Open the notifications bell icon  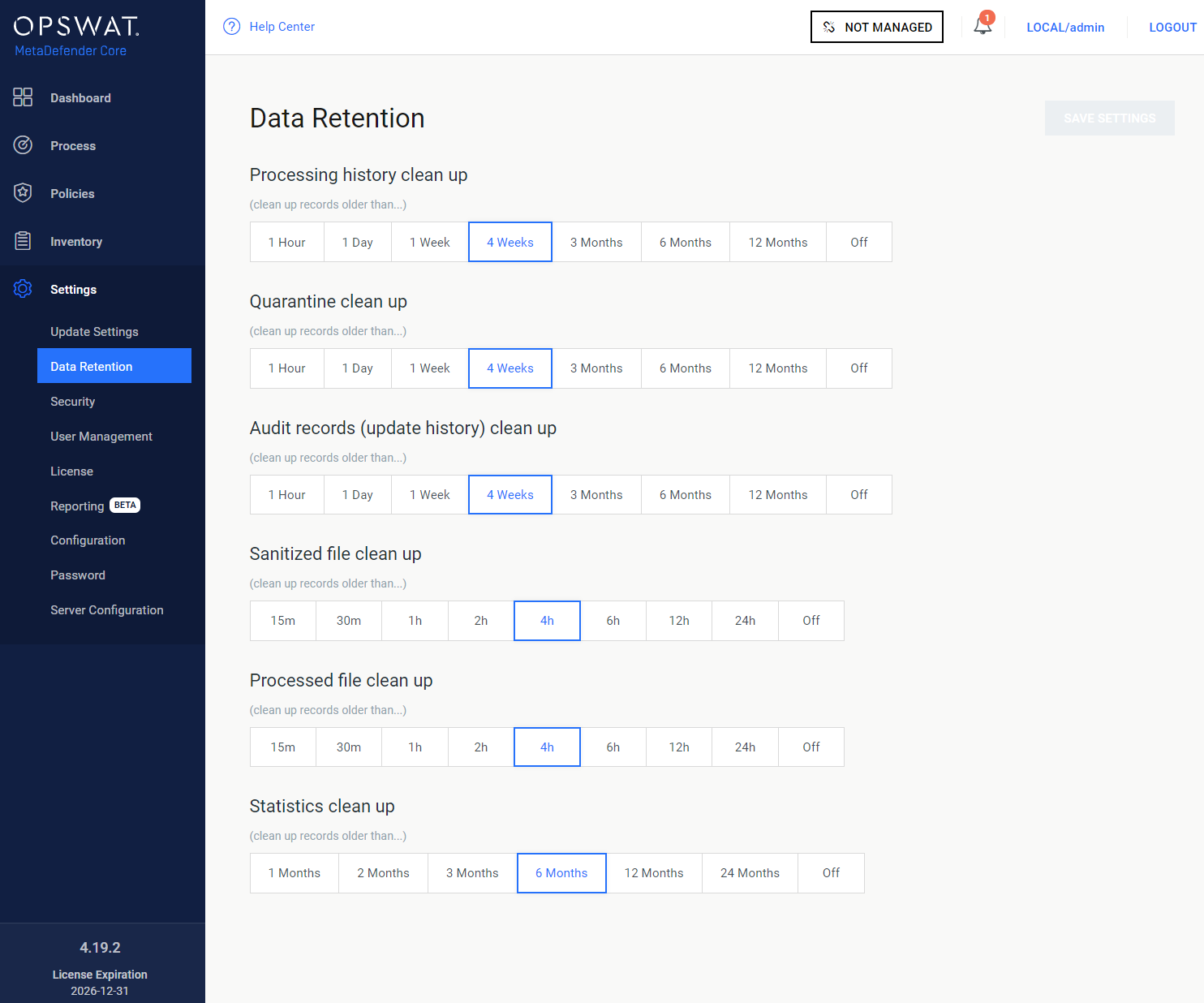[983, 26]
